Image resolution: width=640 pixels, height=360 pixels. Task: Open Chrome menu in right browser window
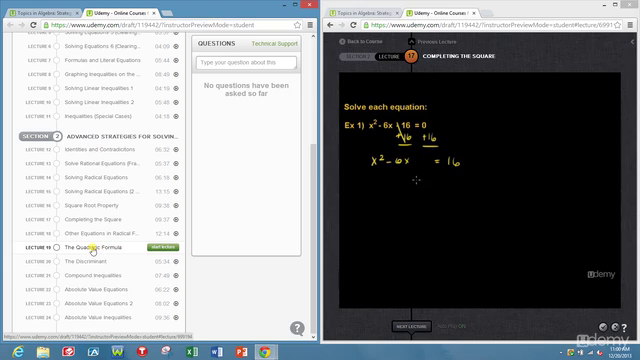tap(630, 25)
